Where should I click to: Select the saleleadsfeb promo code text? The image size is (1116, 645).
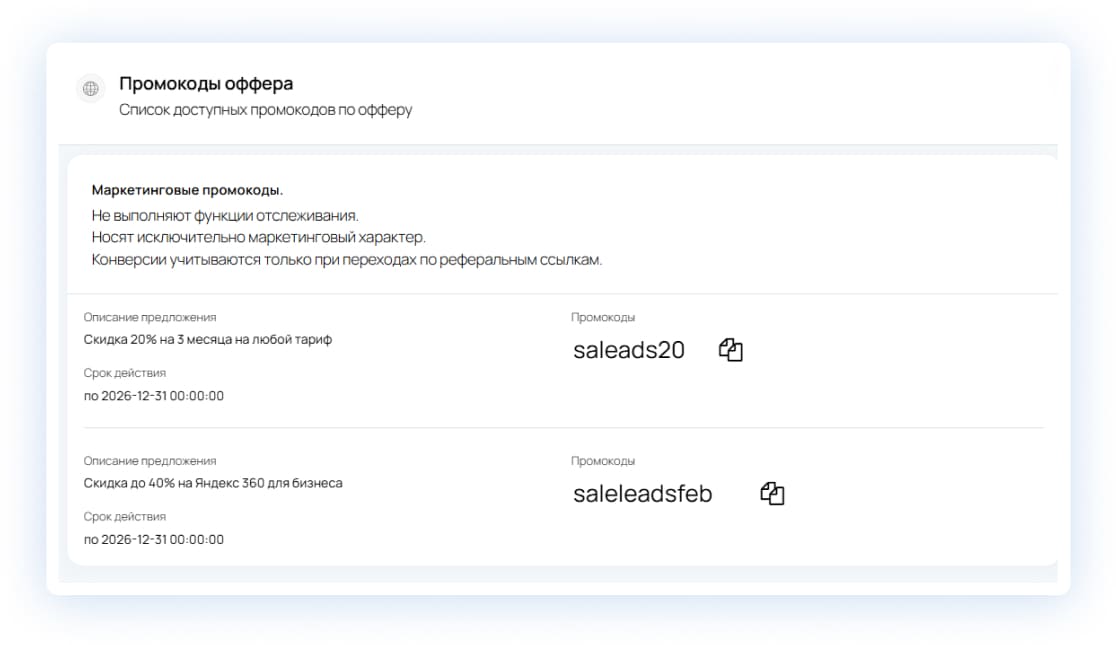coord(642,494)
